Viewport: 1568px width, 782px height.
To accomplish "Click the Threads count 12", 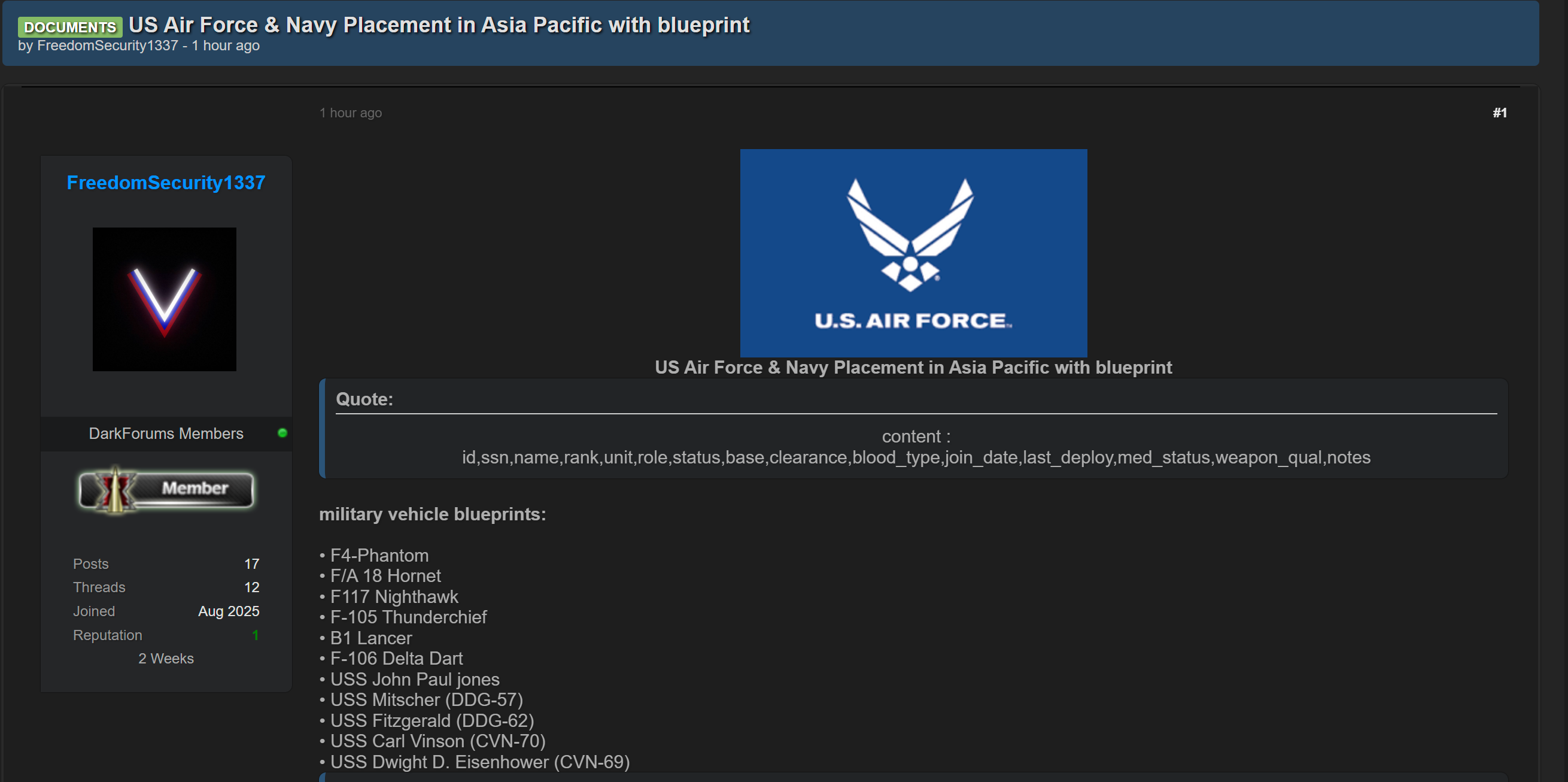I will (252, 588).
